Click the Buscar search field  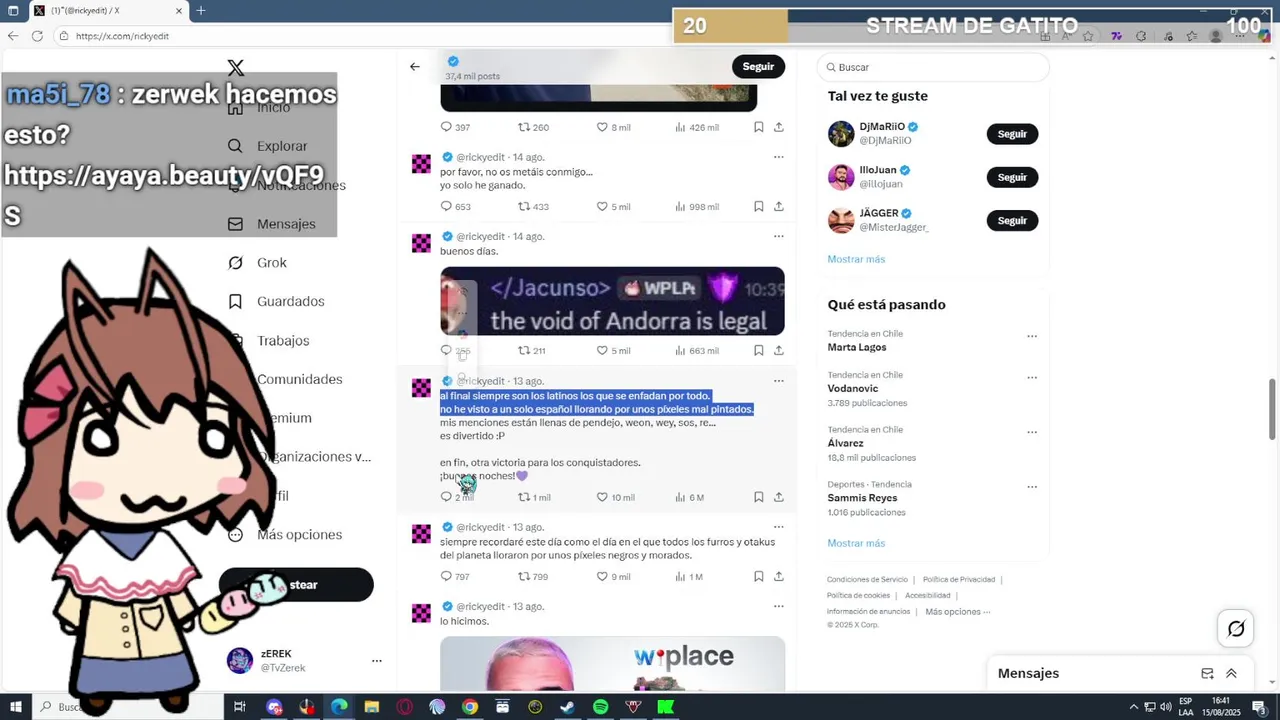[933, 67]
